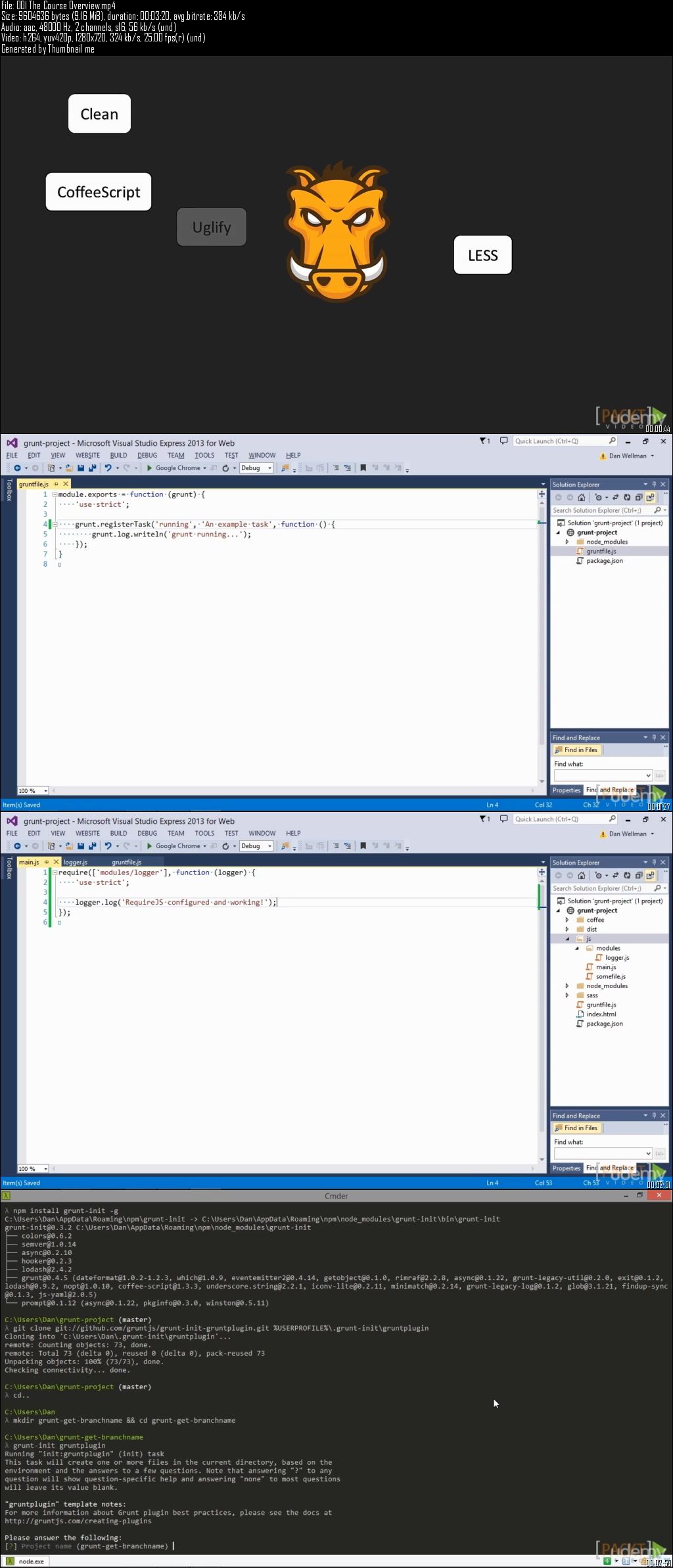Click Save icon in gruntfile.js Visual Studio frame
The height and width of the screenshot is (1568, 673).
[x=81, y=468]
